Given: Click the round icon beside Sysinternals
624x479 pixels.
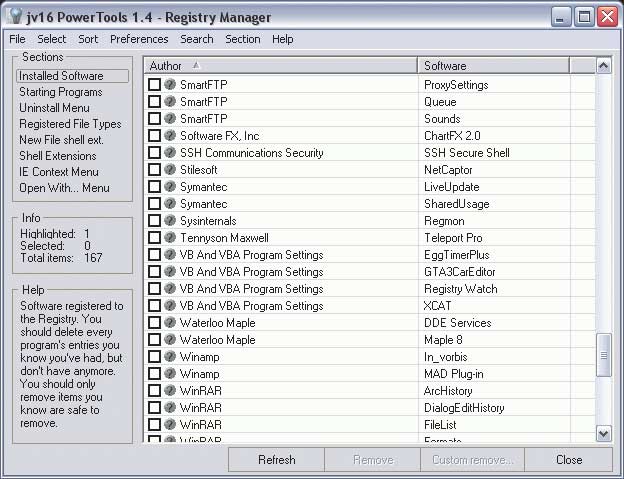Looking at the screenshot, I should 170,220.
